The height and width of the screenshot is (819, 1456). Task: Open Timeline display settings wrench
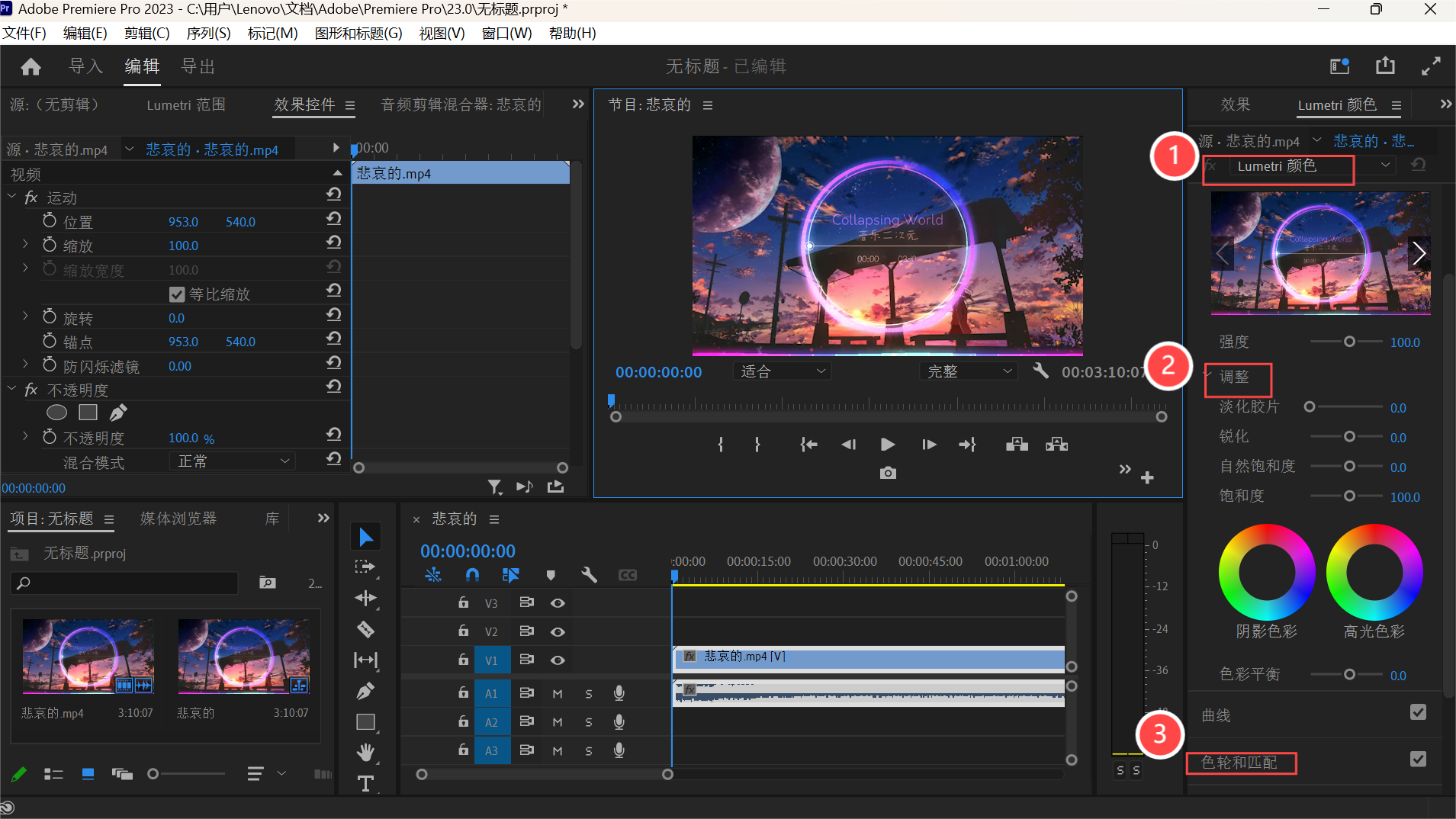(x=589, y=575)
